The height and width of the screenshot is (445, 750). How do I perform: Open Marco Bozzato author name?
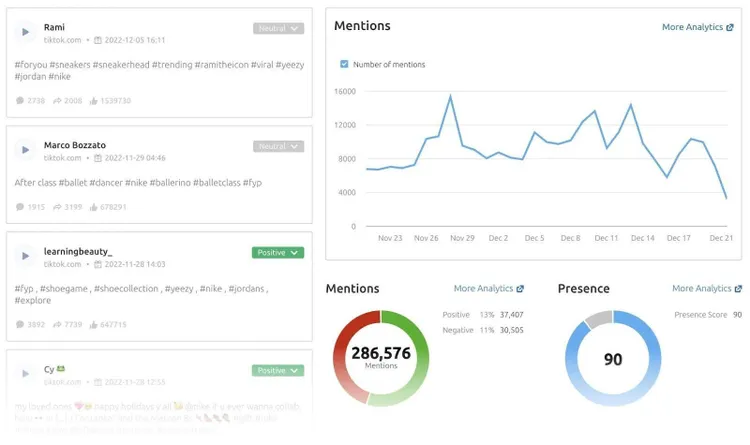(x=75, y=145)
